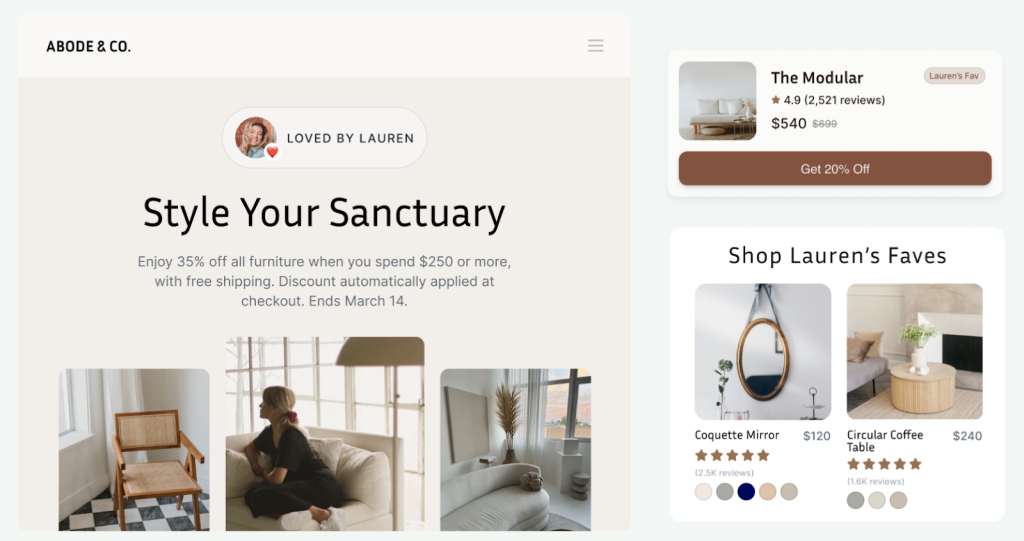Open the woman on sofa photo
This screenshot has width=1024, height=541.
tap(325, 434)
